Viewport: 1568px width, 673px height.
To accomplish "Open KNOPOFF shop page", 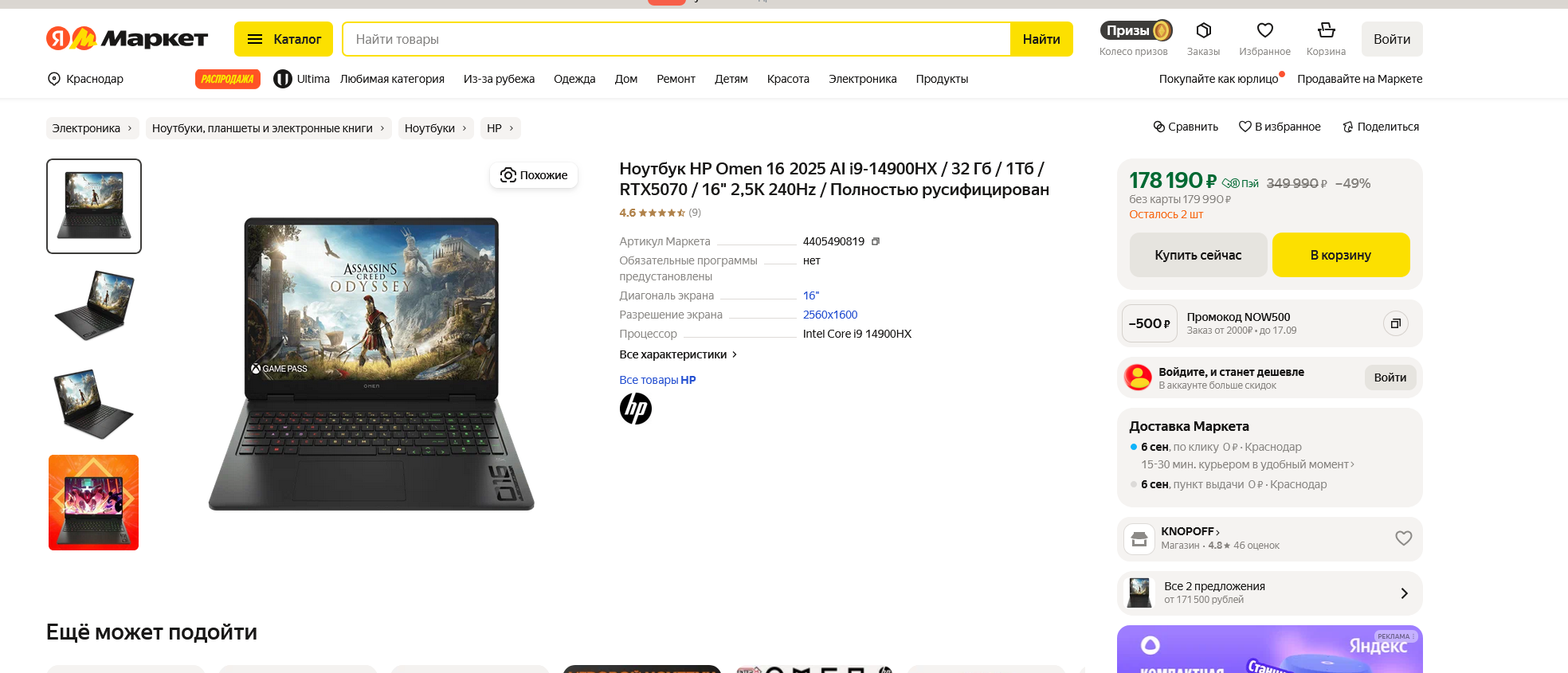I will pyautogui.click(x=1190, y=531).
